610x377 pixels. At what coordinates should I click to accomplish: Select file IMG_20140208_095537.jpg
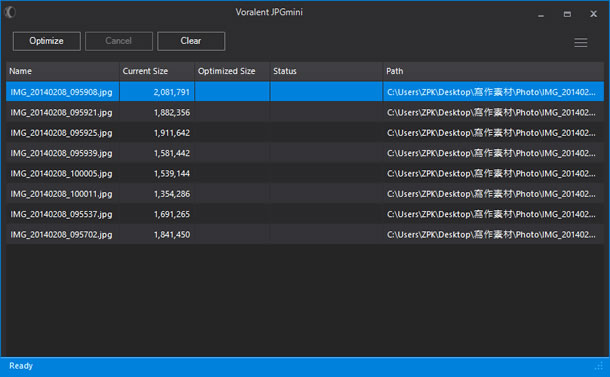pos(61,214)
